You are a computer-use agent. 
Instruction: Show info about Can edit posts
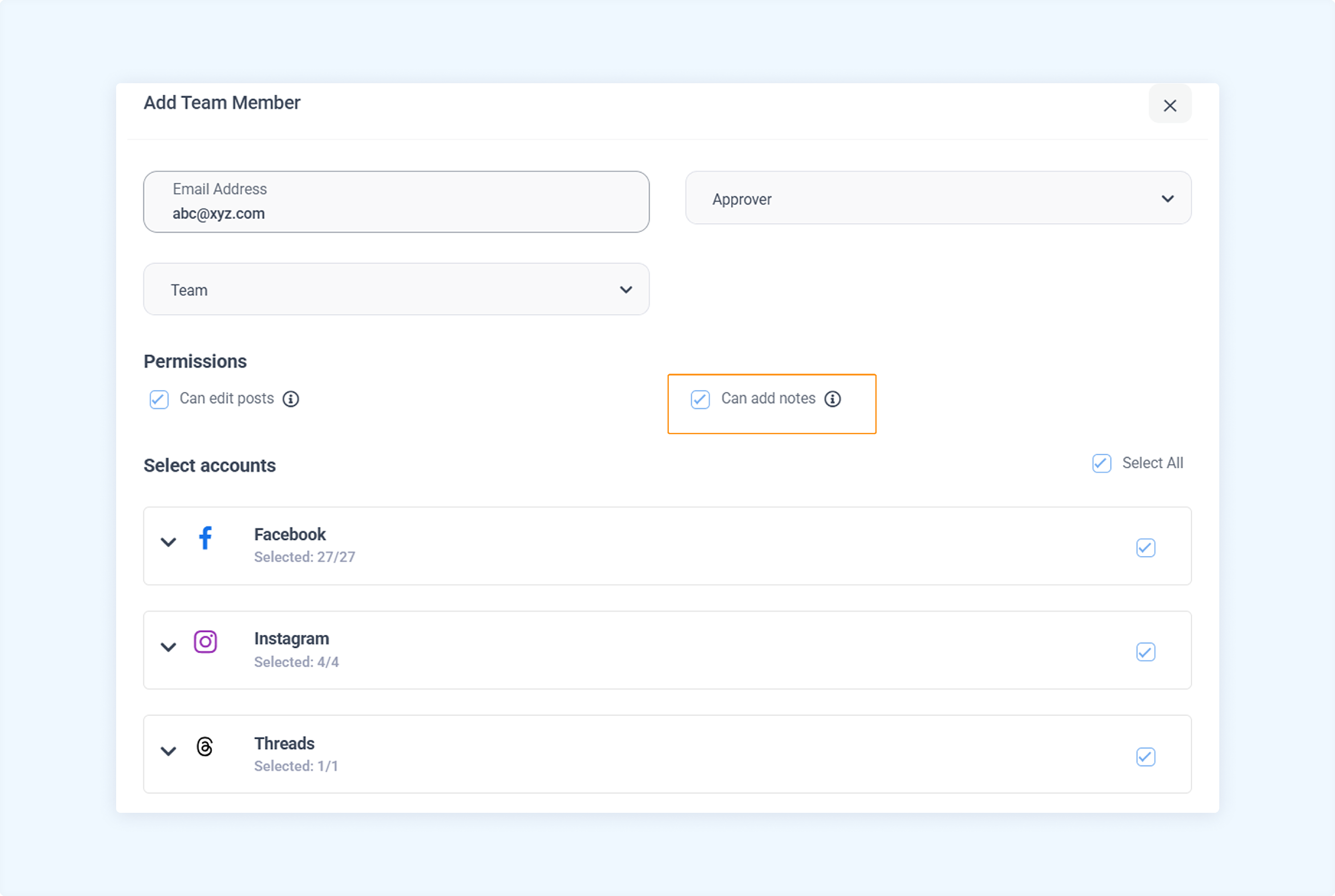(291, 399)
